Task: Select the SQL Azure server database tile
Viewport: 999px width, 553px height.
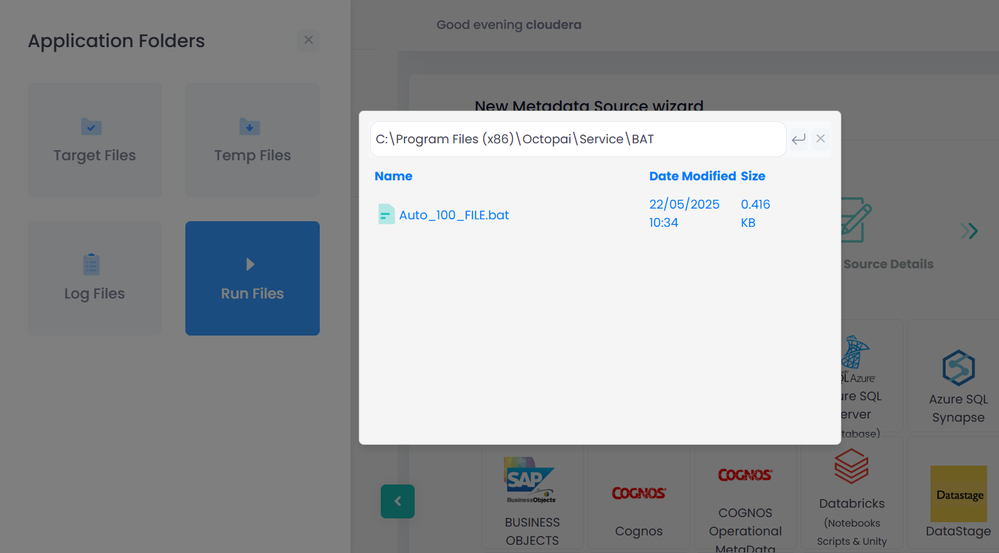Action: pyautogui.click(x=870, y=376)
